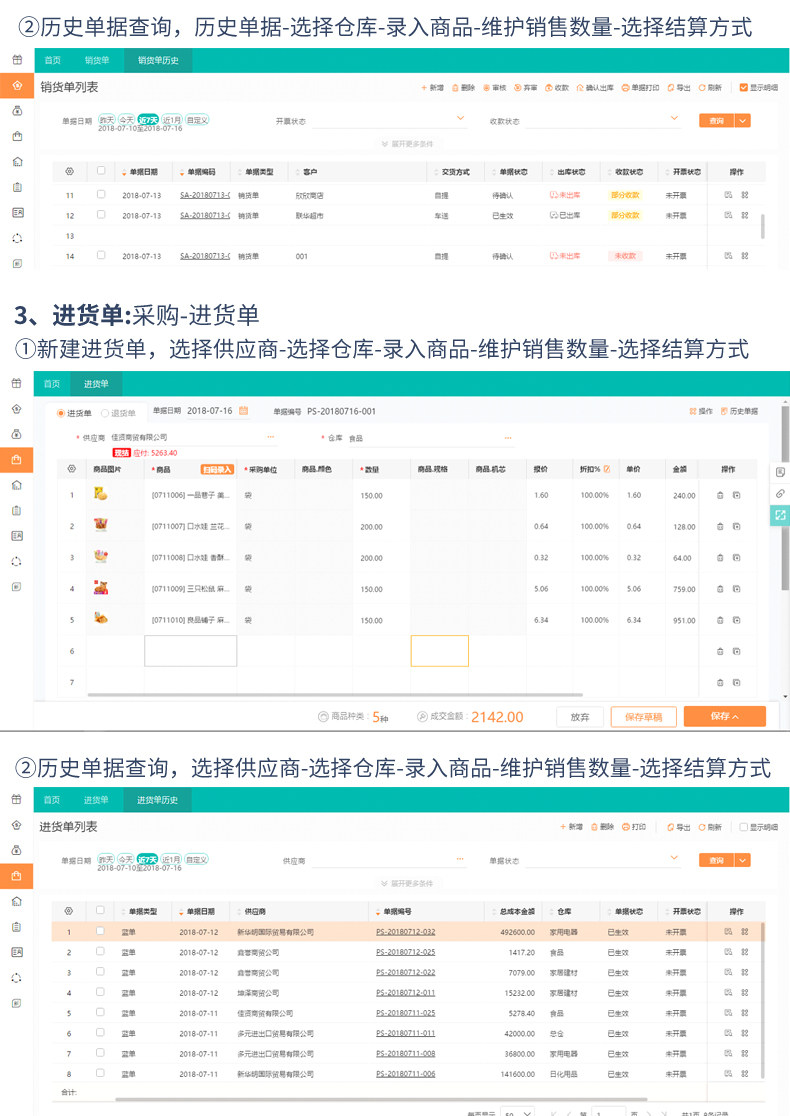Image resolution: width=790 pixels, height=1116 pixels.
Task: Open order link PS-20180711-006
Action: pos(406,1074)
